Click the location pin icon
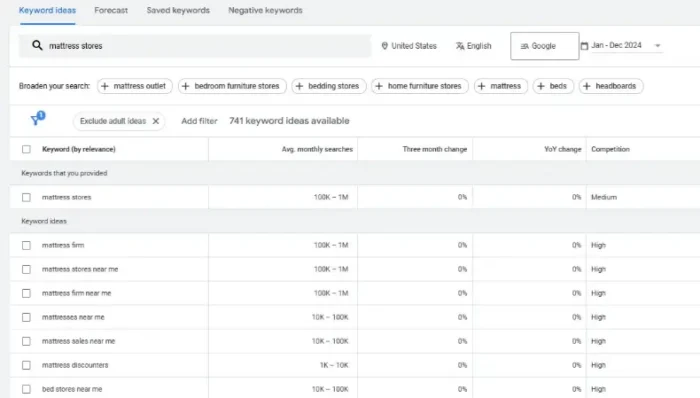This screenshot has width=700, height=398. pyautogui.click(x=384, y=46)
